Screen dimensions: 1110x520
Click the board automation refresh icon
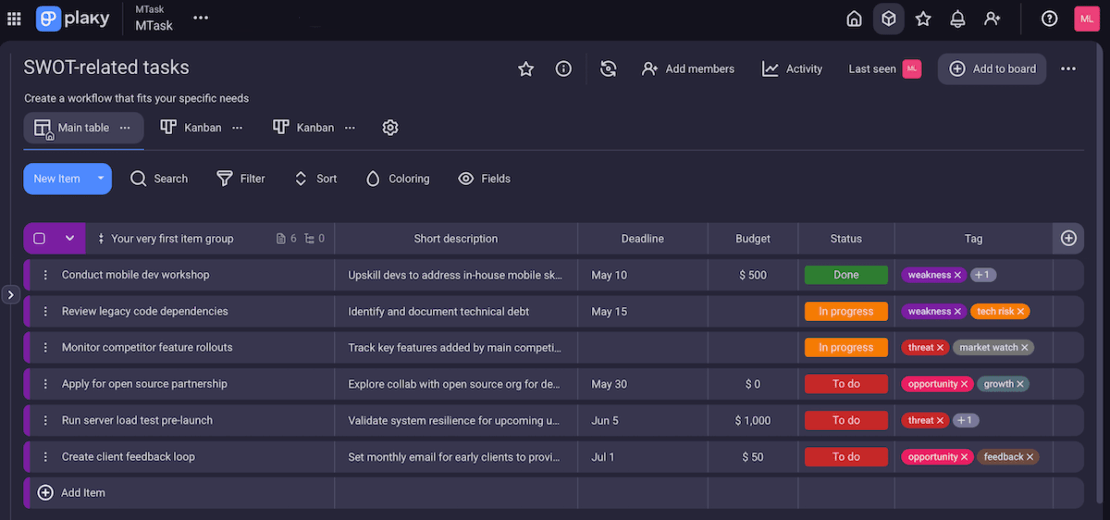click(608, 69)
